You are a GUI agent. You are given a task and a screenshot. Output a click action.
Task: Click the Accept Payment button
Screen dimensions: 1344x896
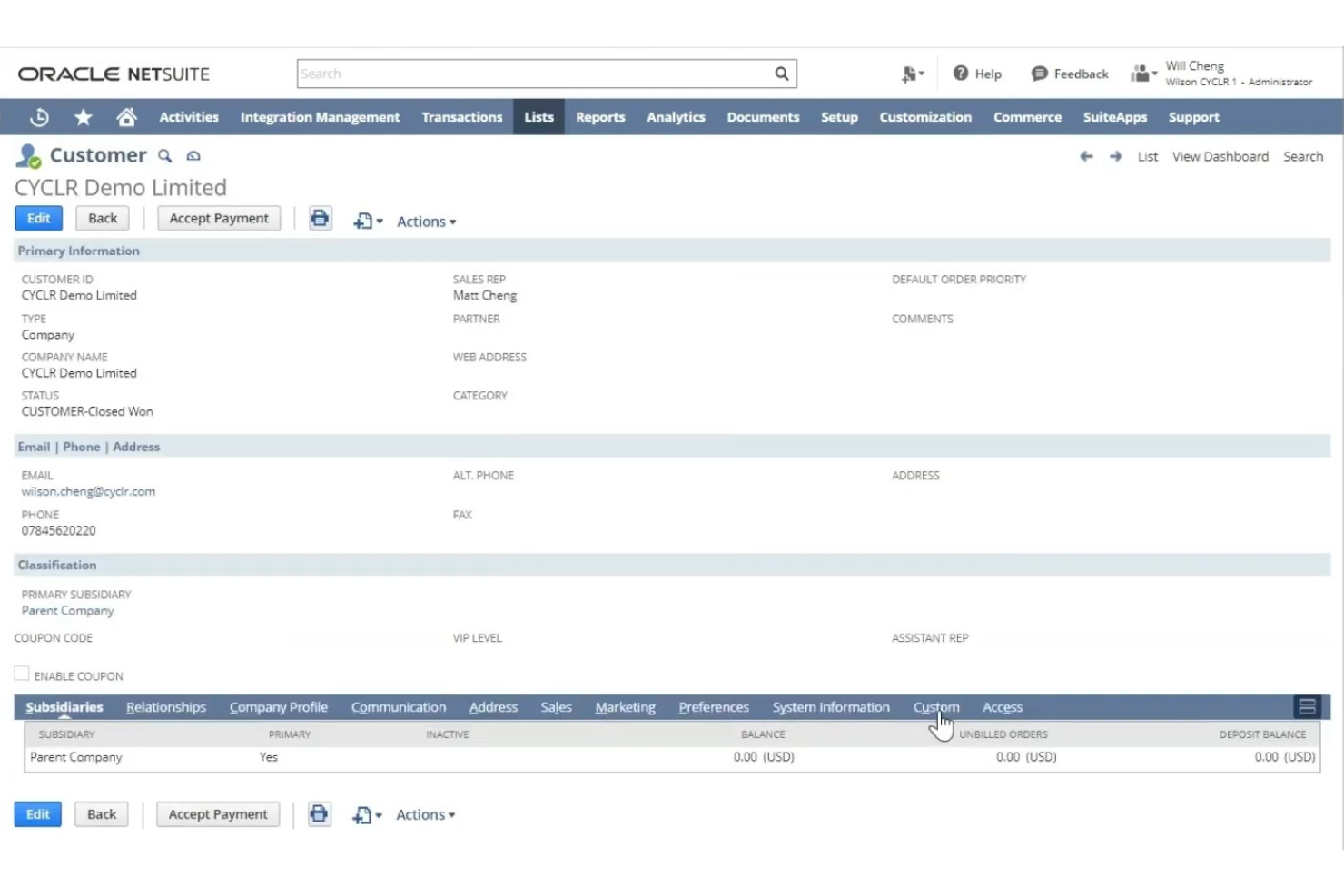pyautogui.click(x=218, y=218)
